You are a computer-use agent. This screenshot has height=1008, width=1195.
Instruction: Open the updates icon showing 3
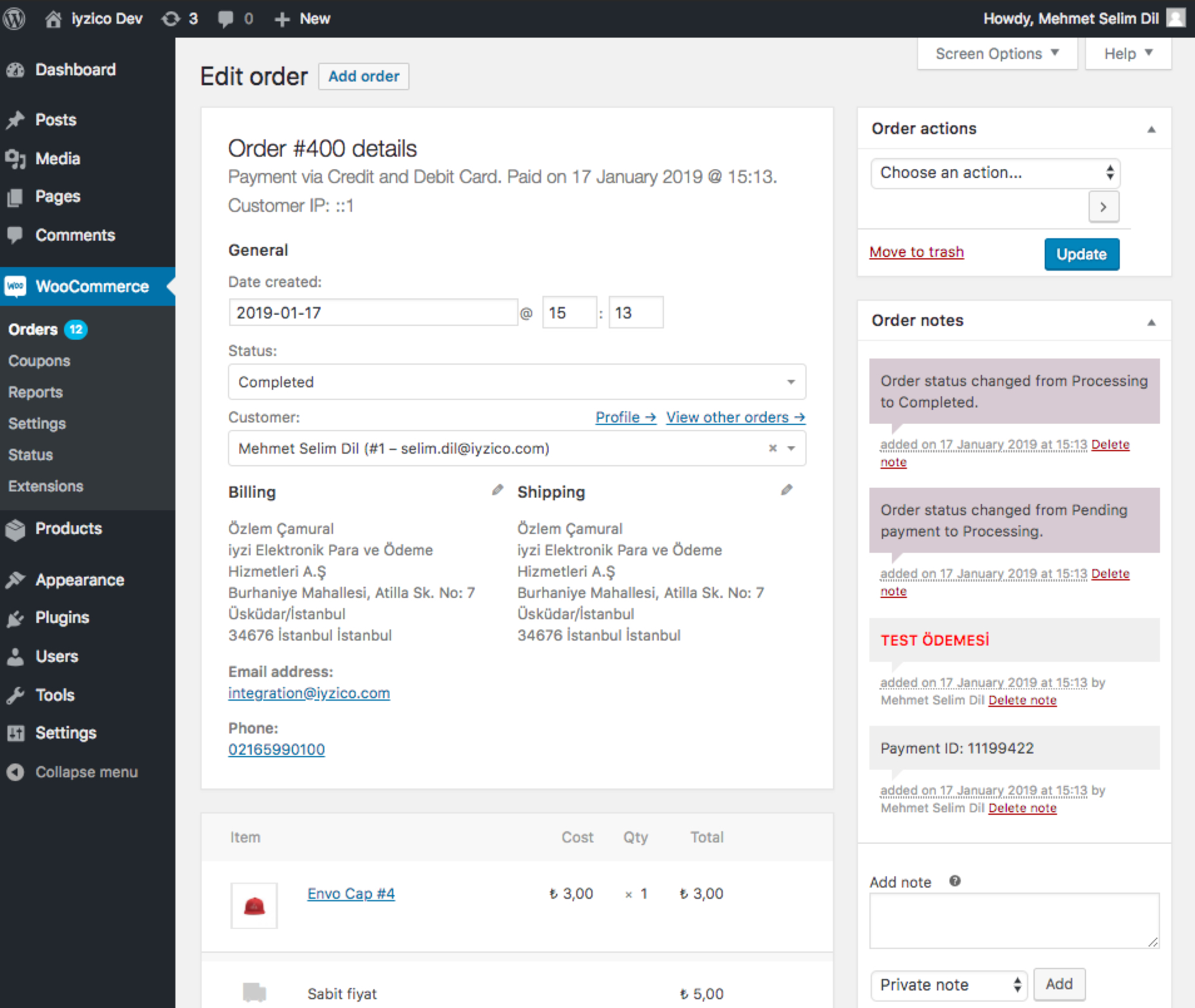point(179,19)
